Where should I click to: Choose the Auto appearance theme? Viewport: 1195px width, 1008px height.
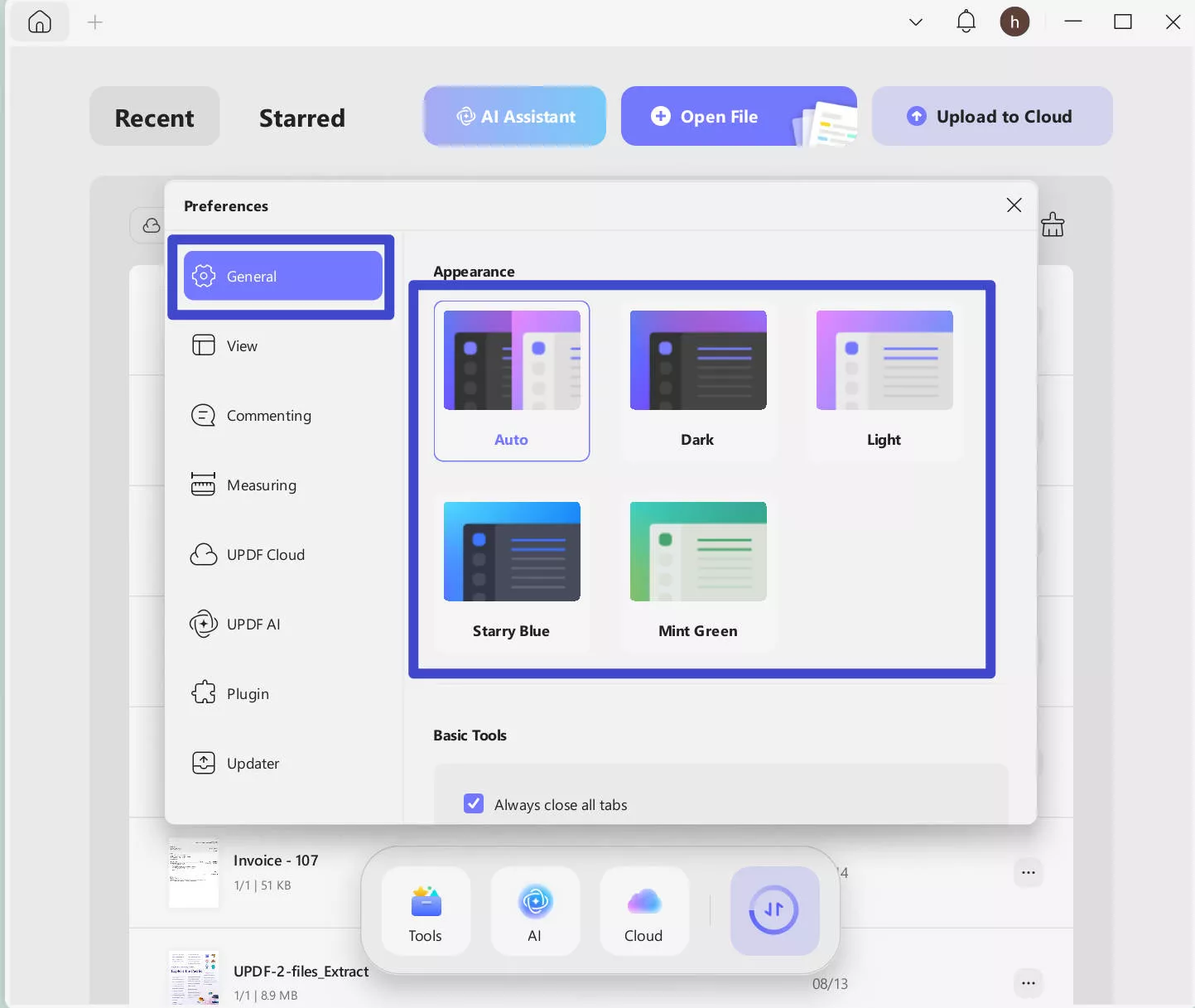point(512,380)
